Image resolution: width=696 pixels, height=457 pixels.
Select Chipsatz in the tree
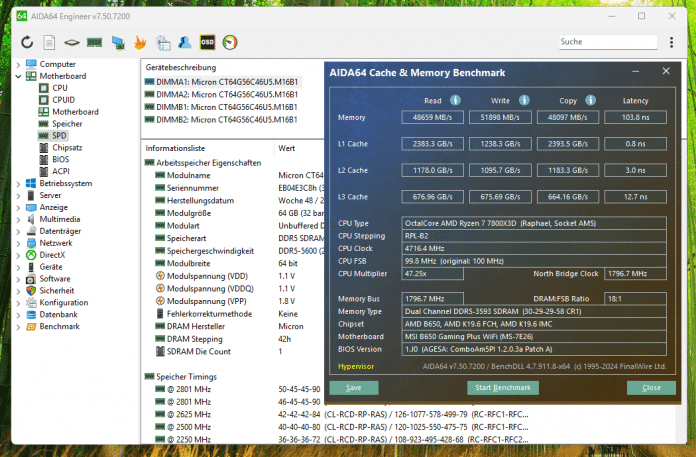[67, 148]
